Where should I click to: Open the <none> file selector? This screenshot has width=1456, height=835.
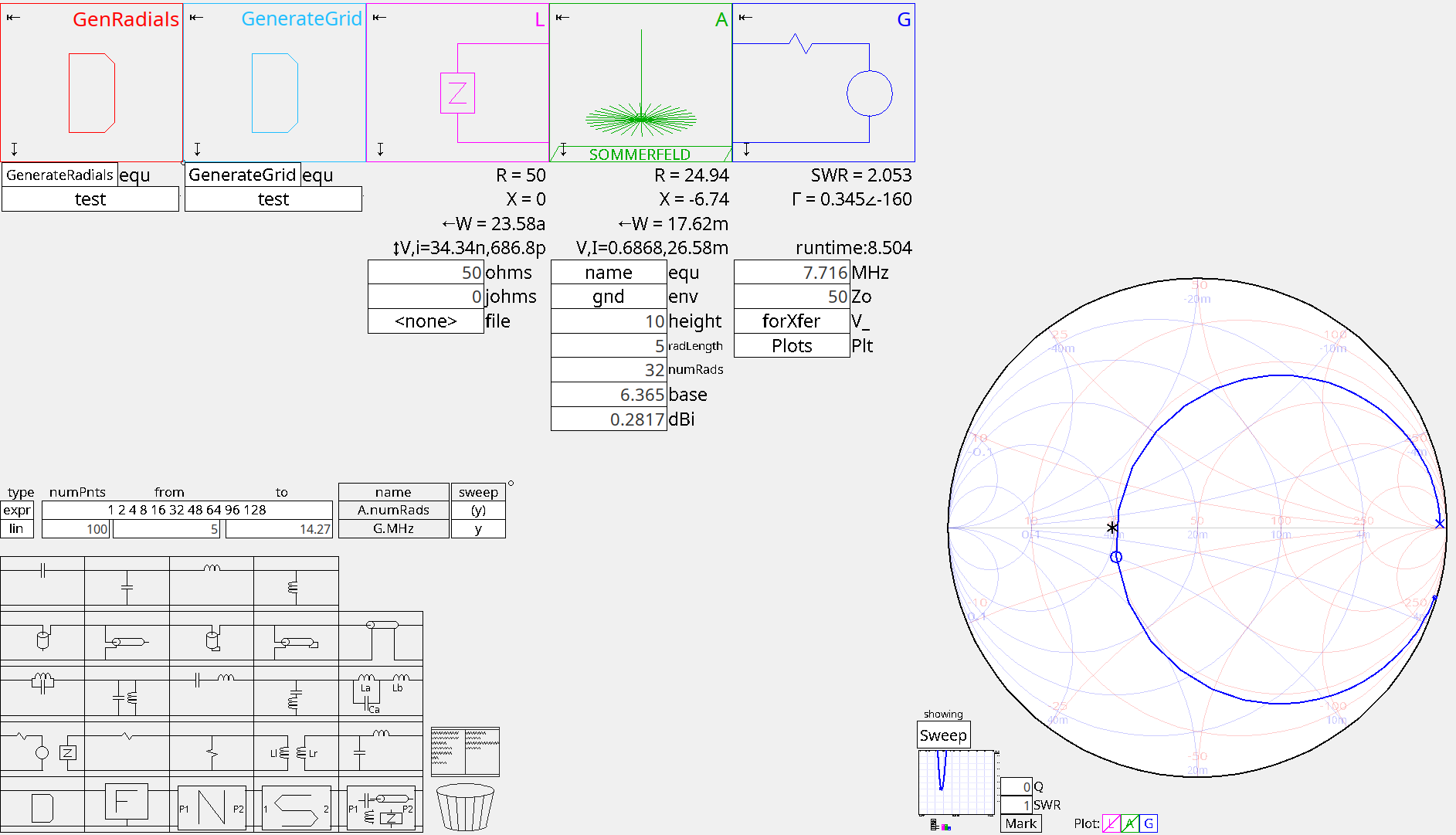426,321
